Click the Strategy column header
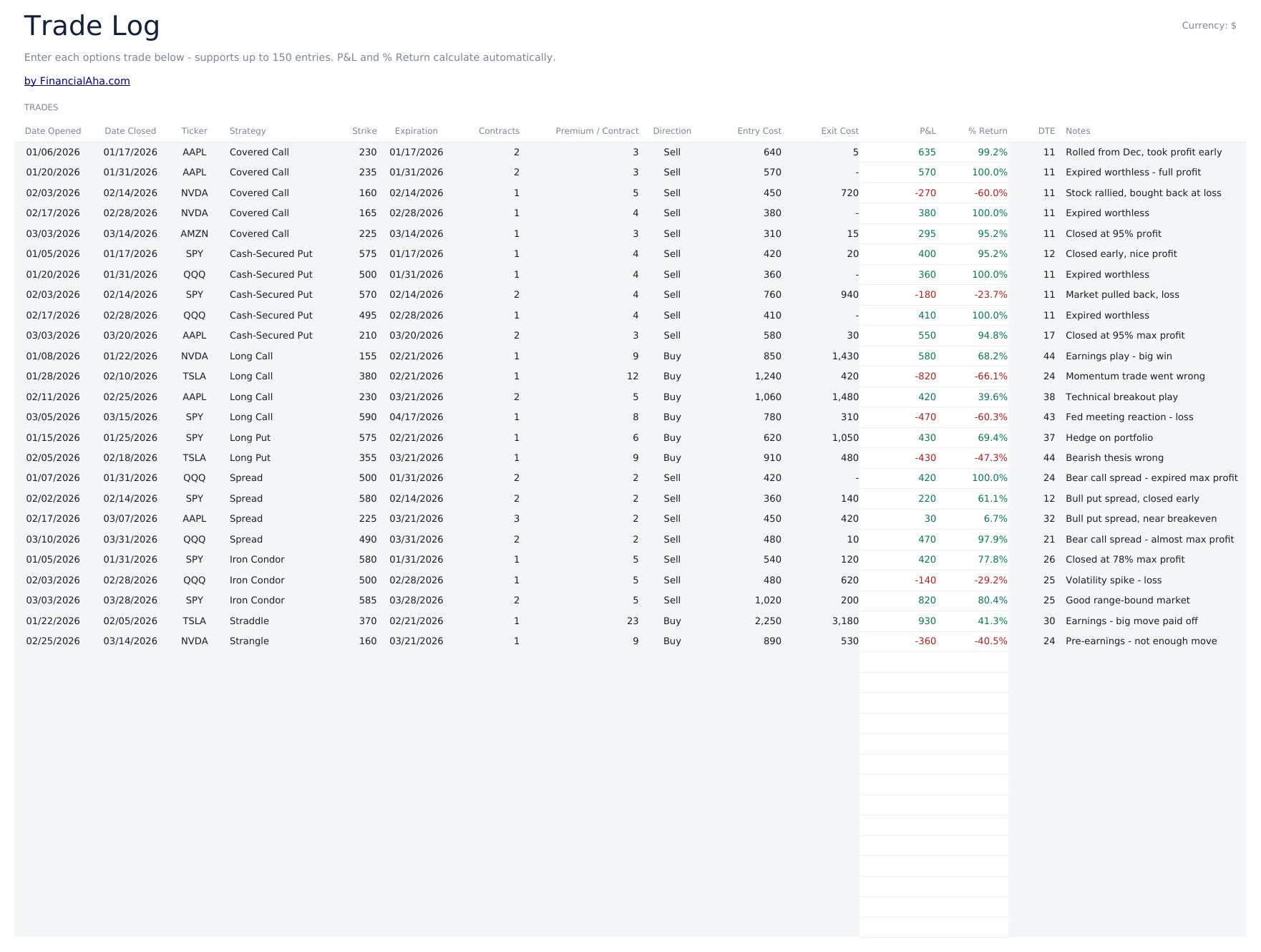Viewport: 1261px width, 952px height. (248, 131)
